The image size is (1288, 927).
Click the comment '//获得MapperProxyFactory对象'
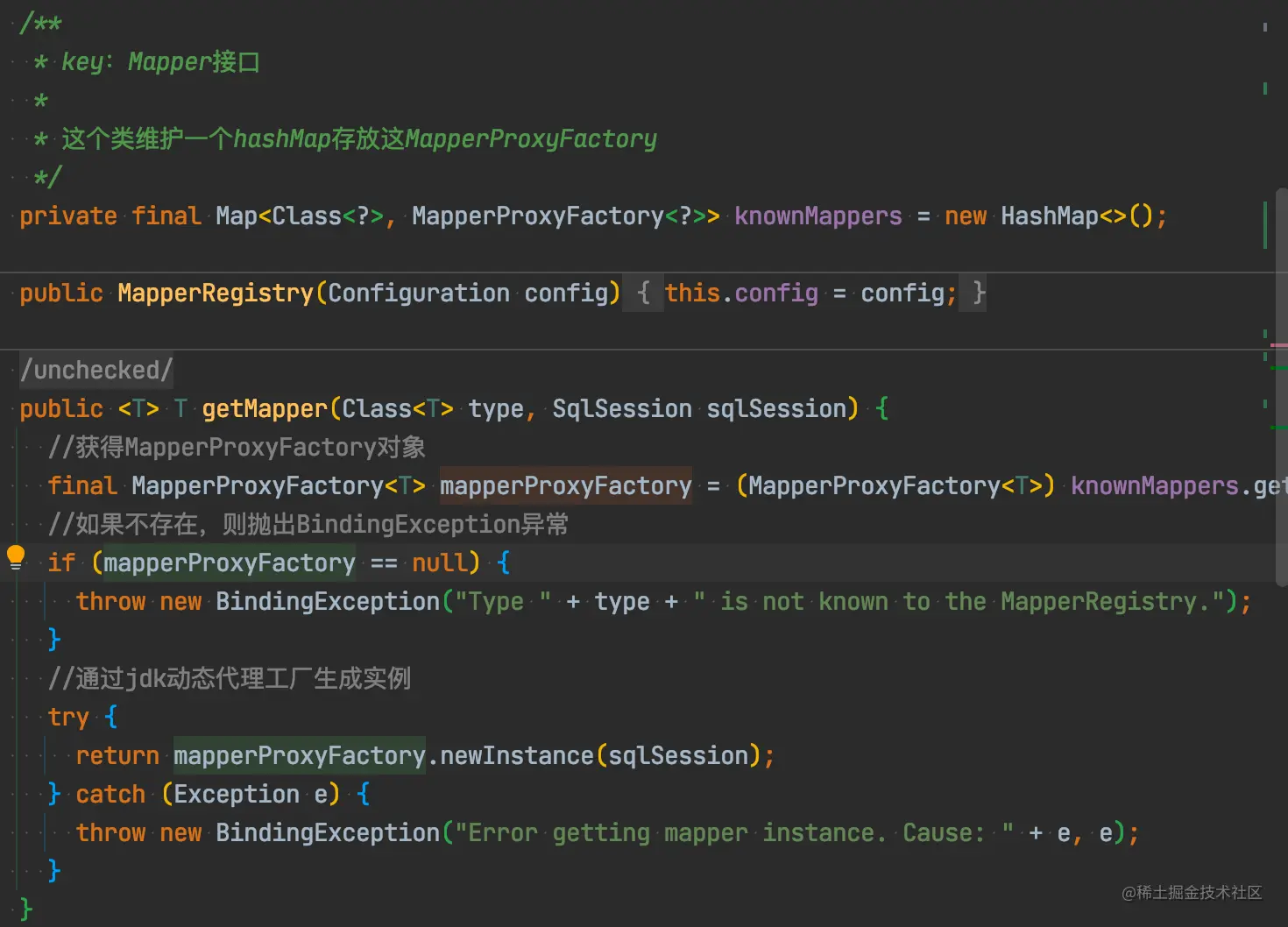(x=237, y=447)
